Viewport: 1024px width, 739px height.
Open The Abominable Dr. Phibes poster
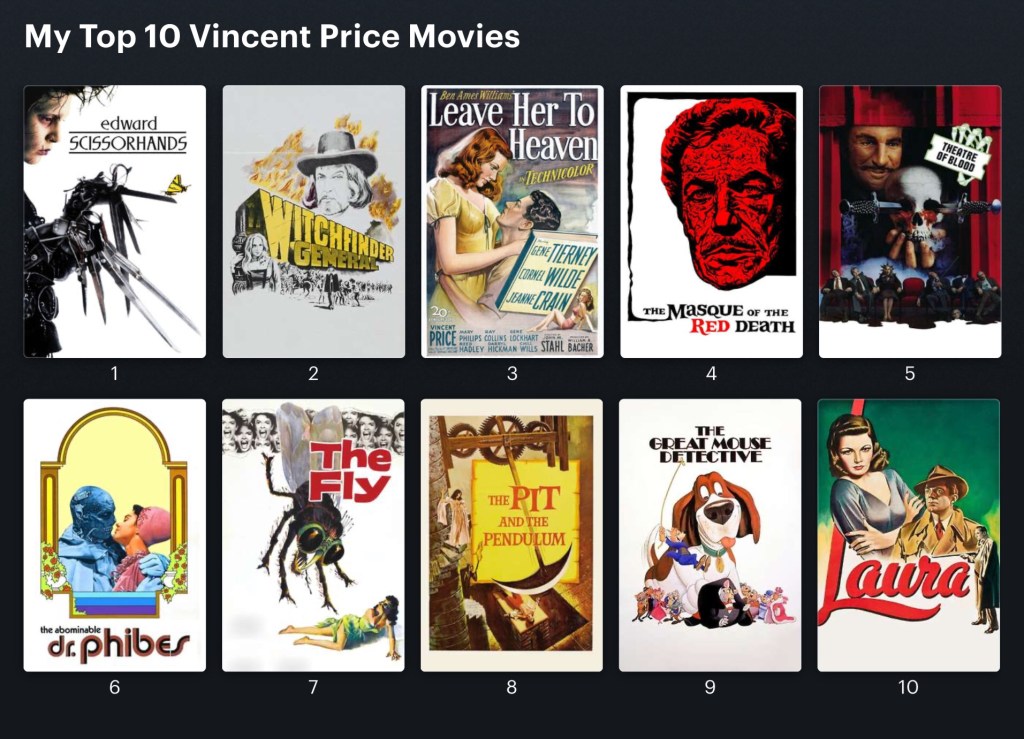click(x=115, y=535)
